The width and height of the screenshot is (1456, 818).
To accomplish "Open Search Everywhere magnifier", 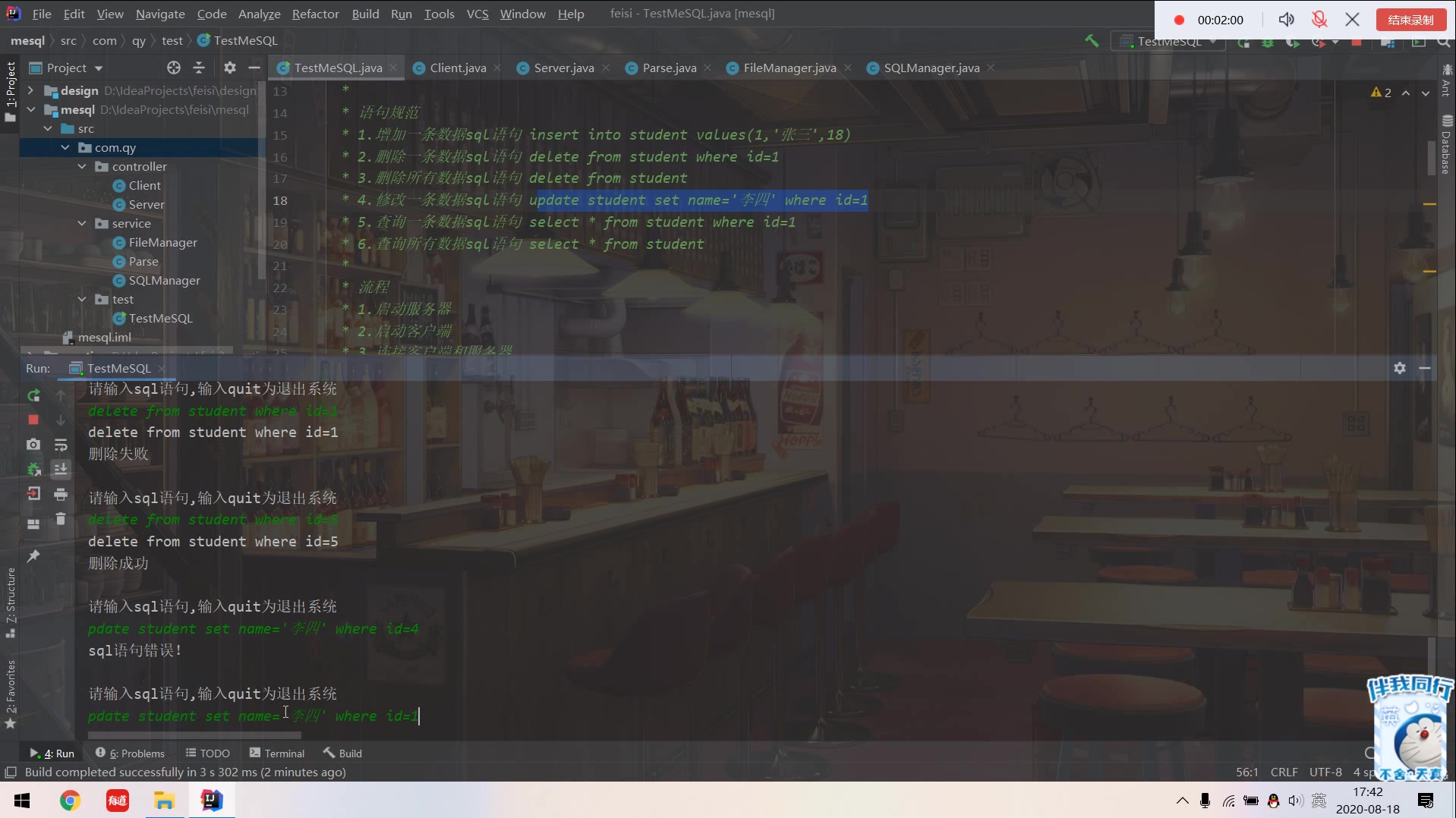I will pyautogui.click(x=1445, y=43).
